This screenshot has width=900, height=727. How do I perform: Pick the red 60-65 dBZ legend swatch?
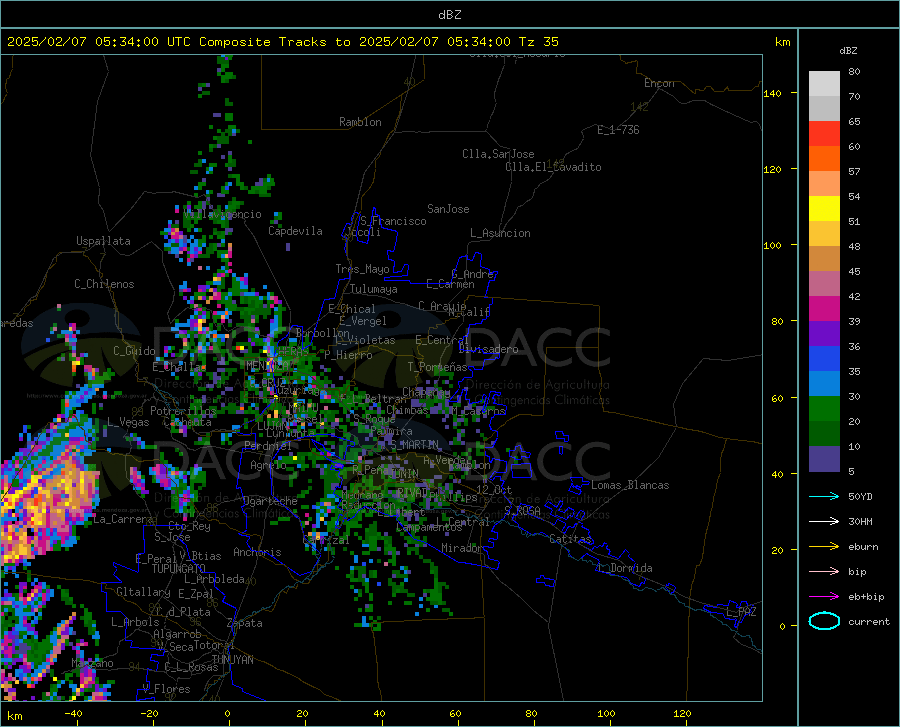tap(824, 134)
